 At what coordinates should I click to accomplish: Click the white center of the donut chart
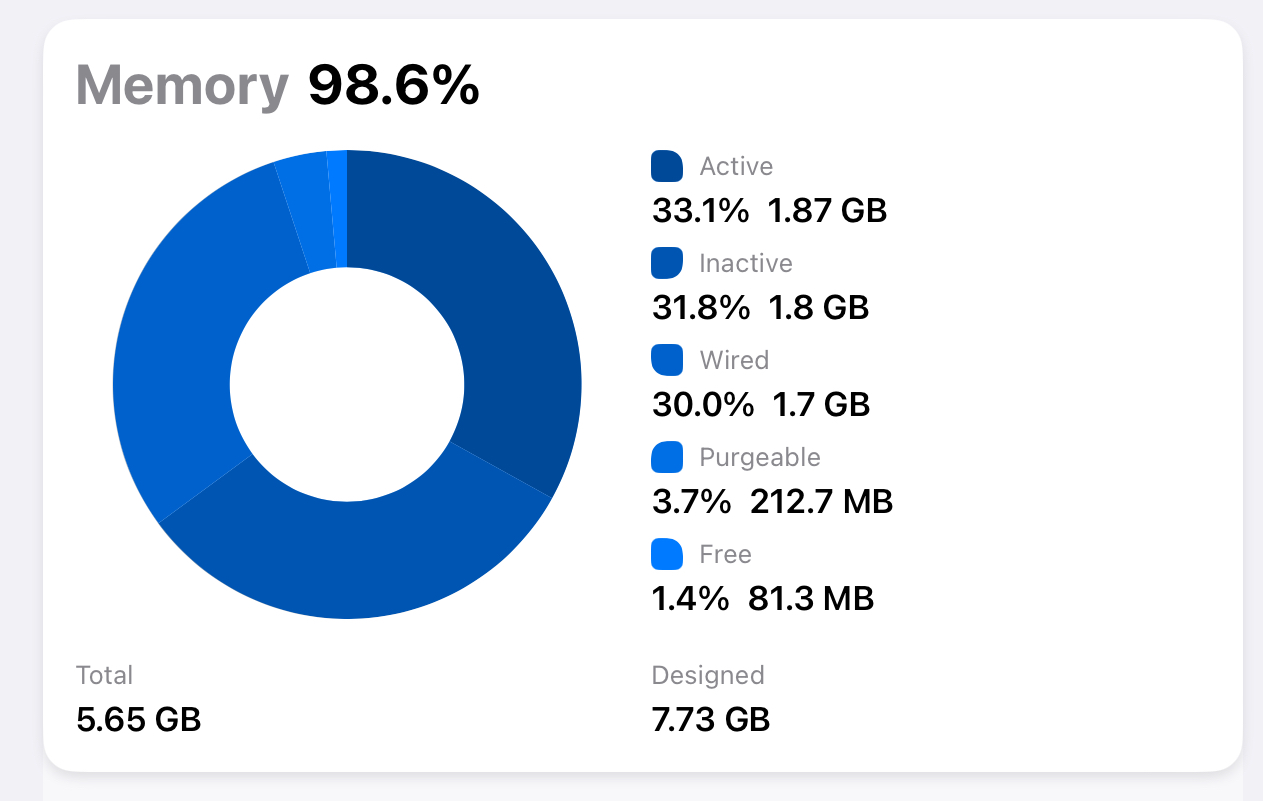click(x=347, y=384)
